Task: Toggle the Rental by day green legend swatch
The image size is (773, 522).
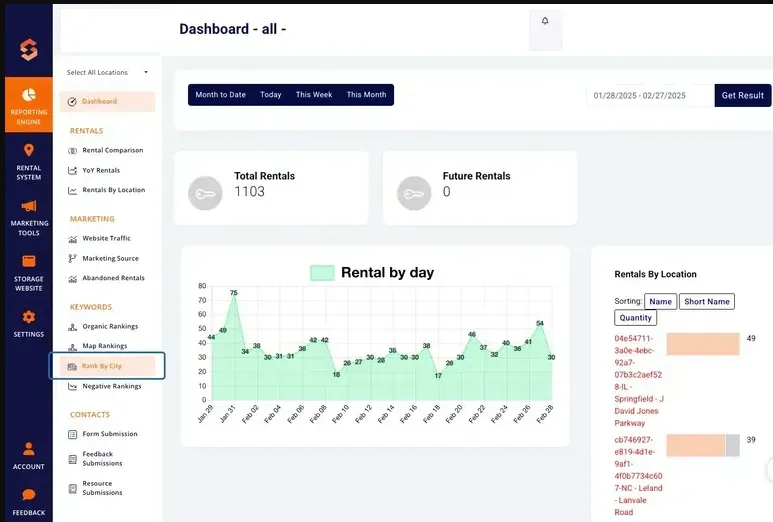Action: 322,273
